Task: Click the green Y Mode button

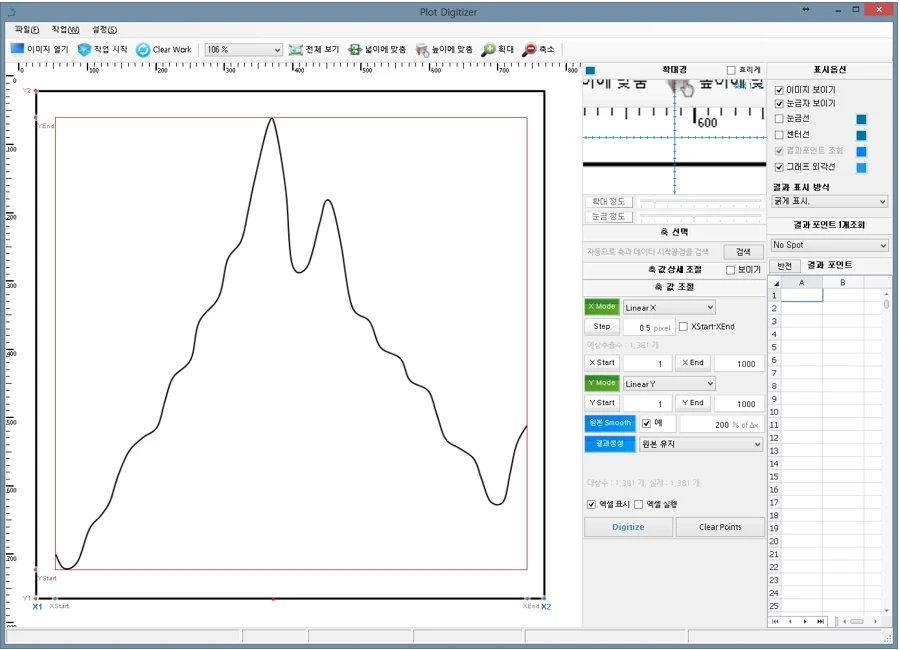Action: 602,383
